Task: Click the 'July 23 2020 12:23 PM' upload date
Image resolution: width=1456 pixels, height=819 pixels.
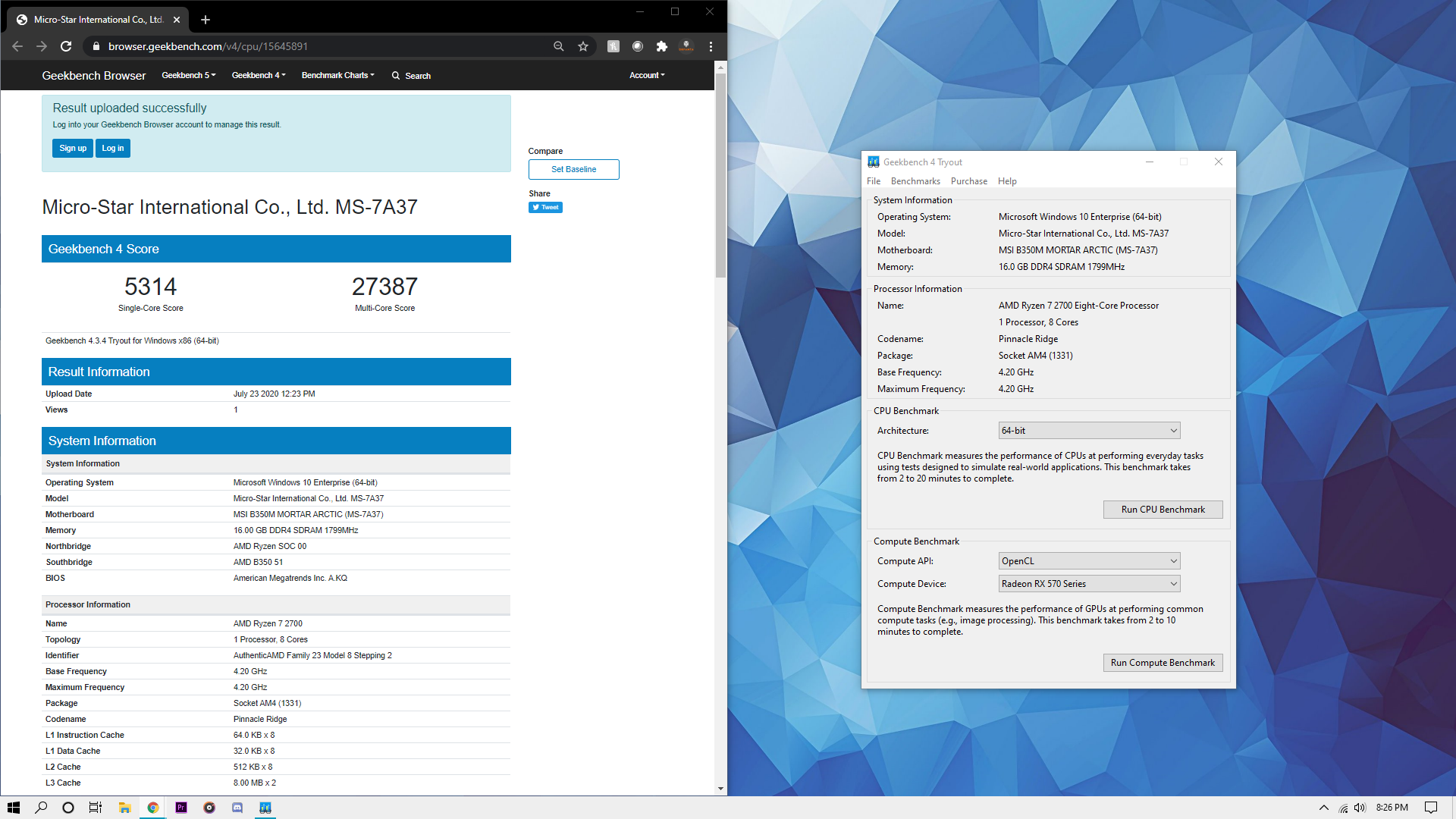Action: tap(274, 394)
